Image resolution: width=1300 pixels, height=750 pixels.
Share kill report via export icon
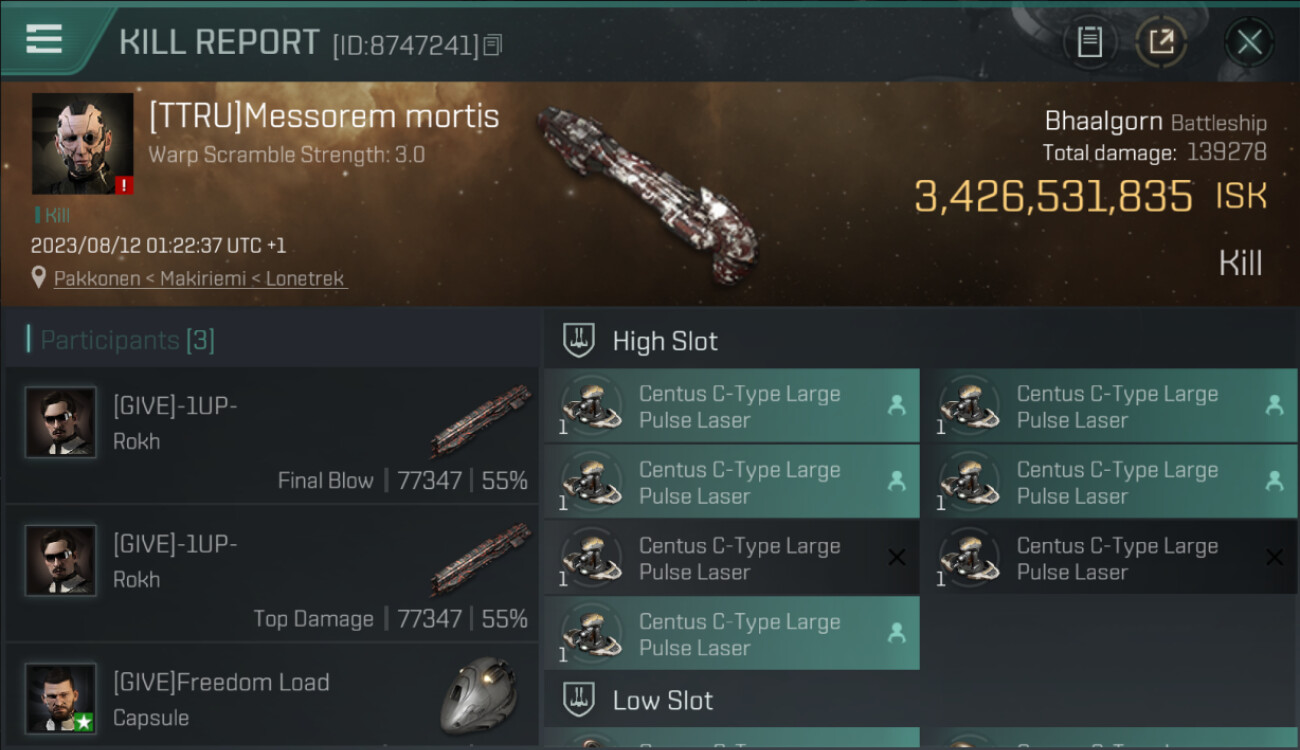(1161, 42)
